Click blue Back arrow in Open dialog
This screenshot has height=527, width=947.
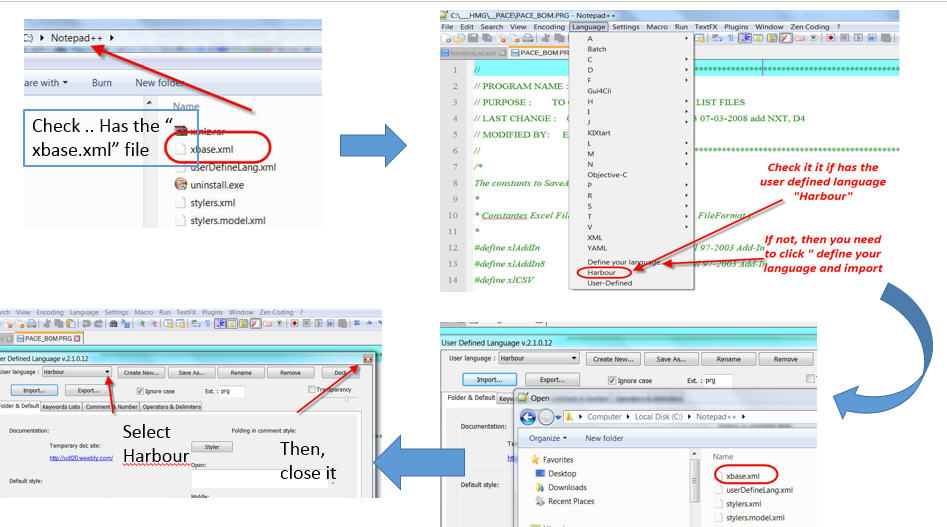[x=528, y=417]
